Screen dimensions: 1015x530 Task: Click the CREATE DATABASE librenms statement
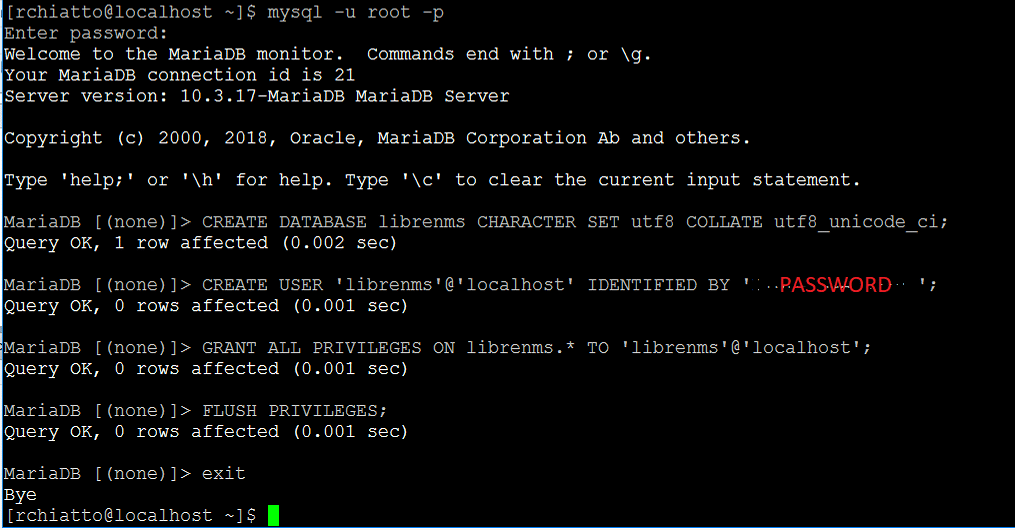(575, 222)
